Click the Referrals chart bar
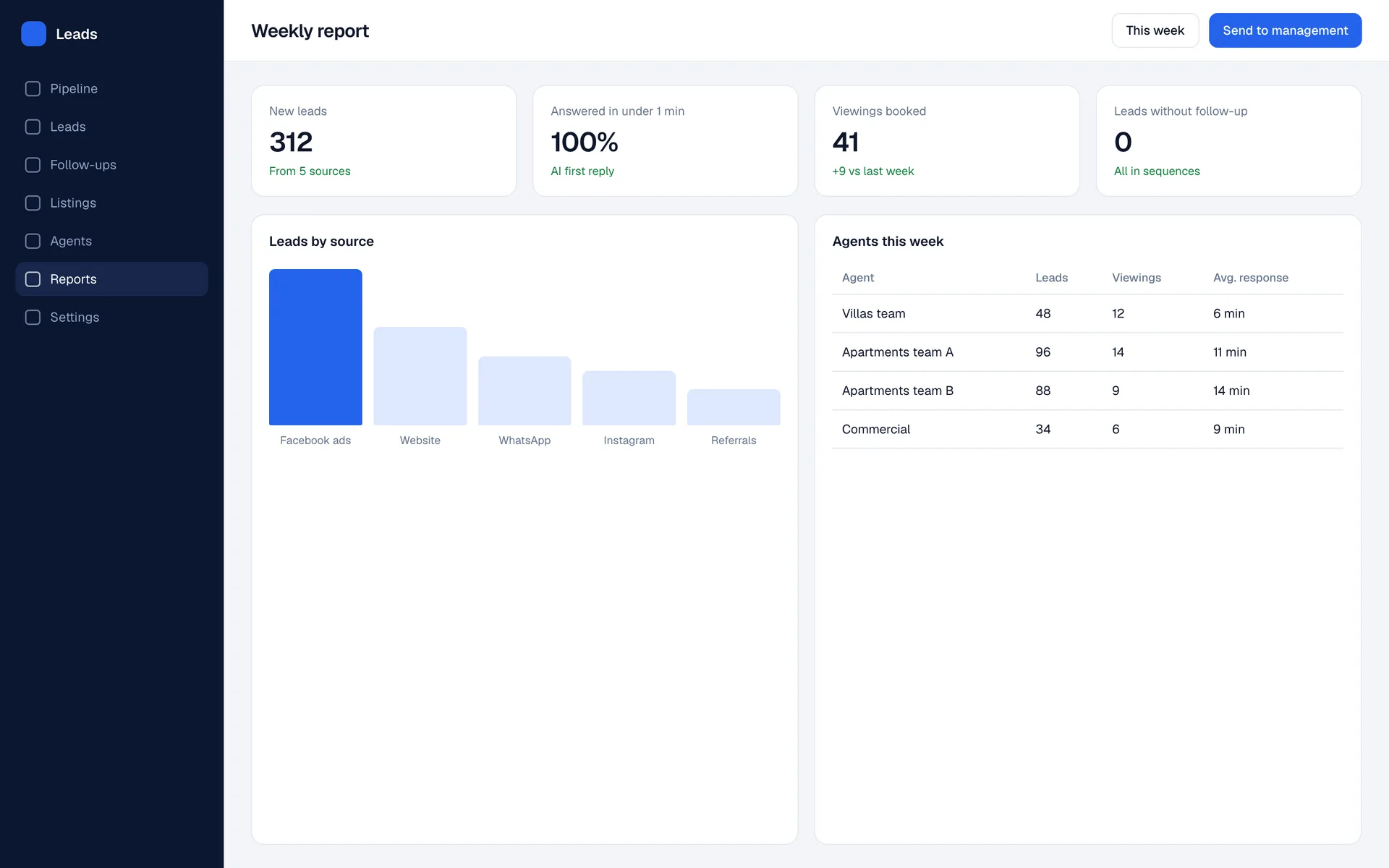Image resolution: width=1389 pixels, height=868 pixels. point(734,407)
